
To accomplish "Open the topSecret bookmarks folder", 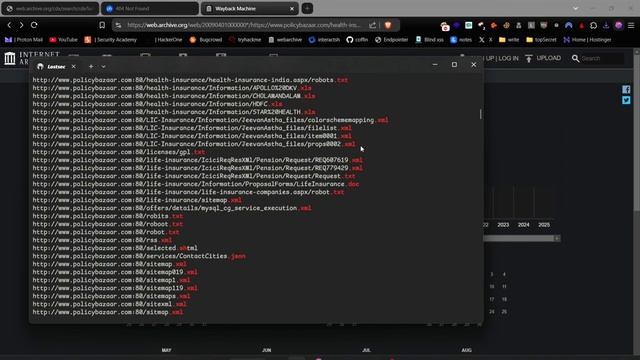I will 541,40.
